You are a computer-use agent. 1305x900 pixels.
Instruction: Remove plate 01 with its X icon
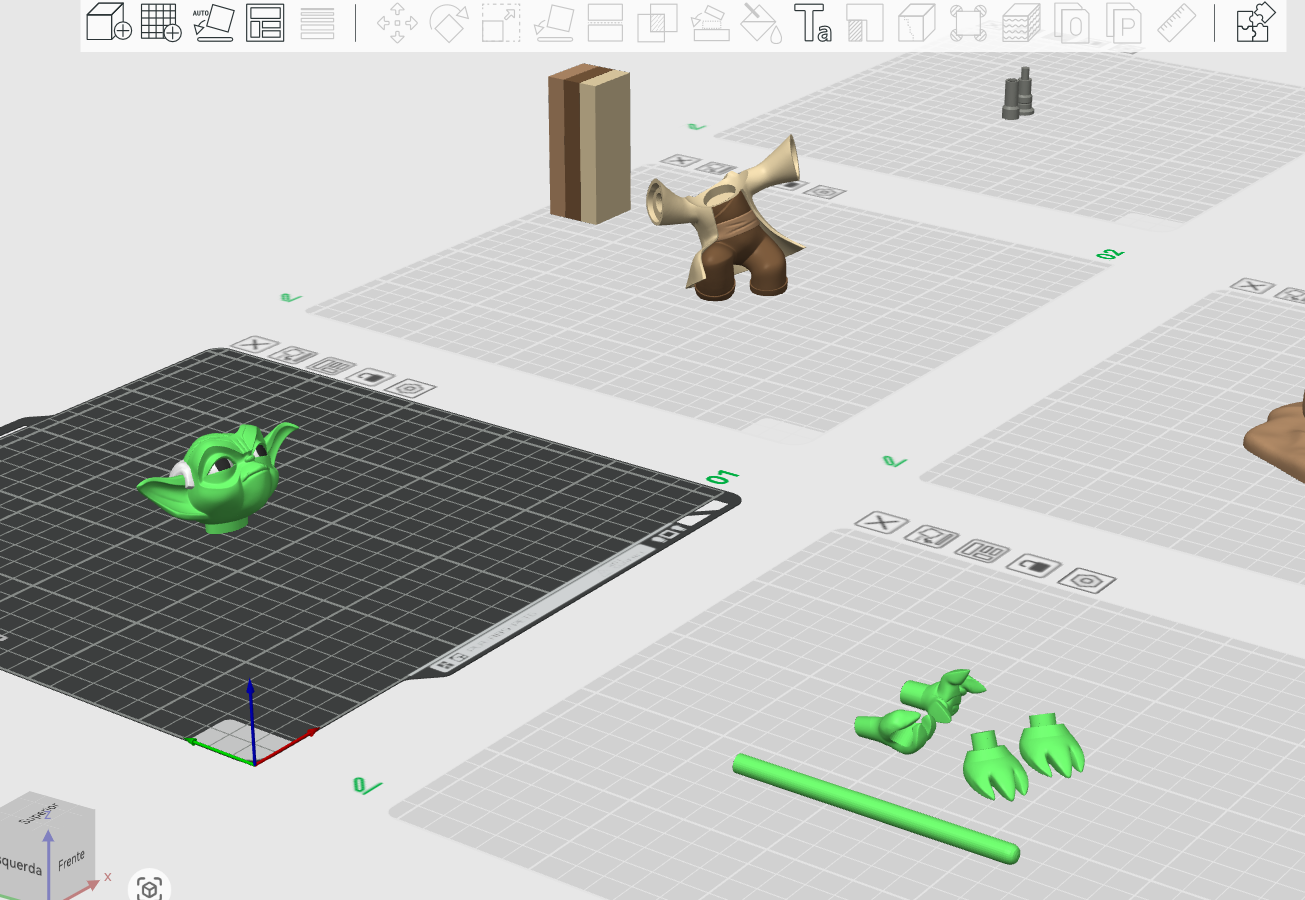tap(255, 345)
